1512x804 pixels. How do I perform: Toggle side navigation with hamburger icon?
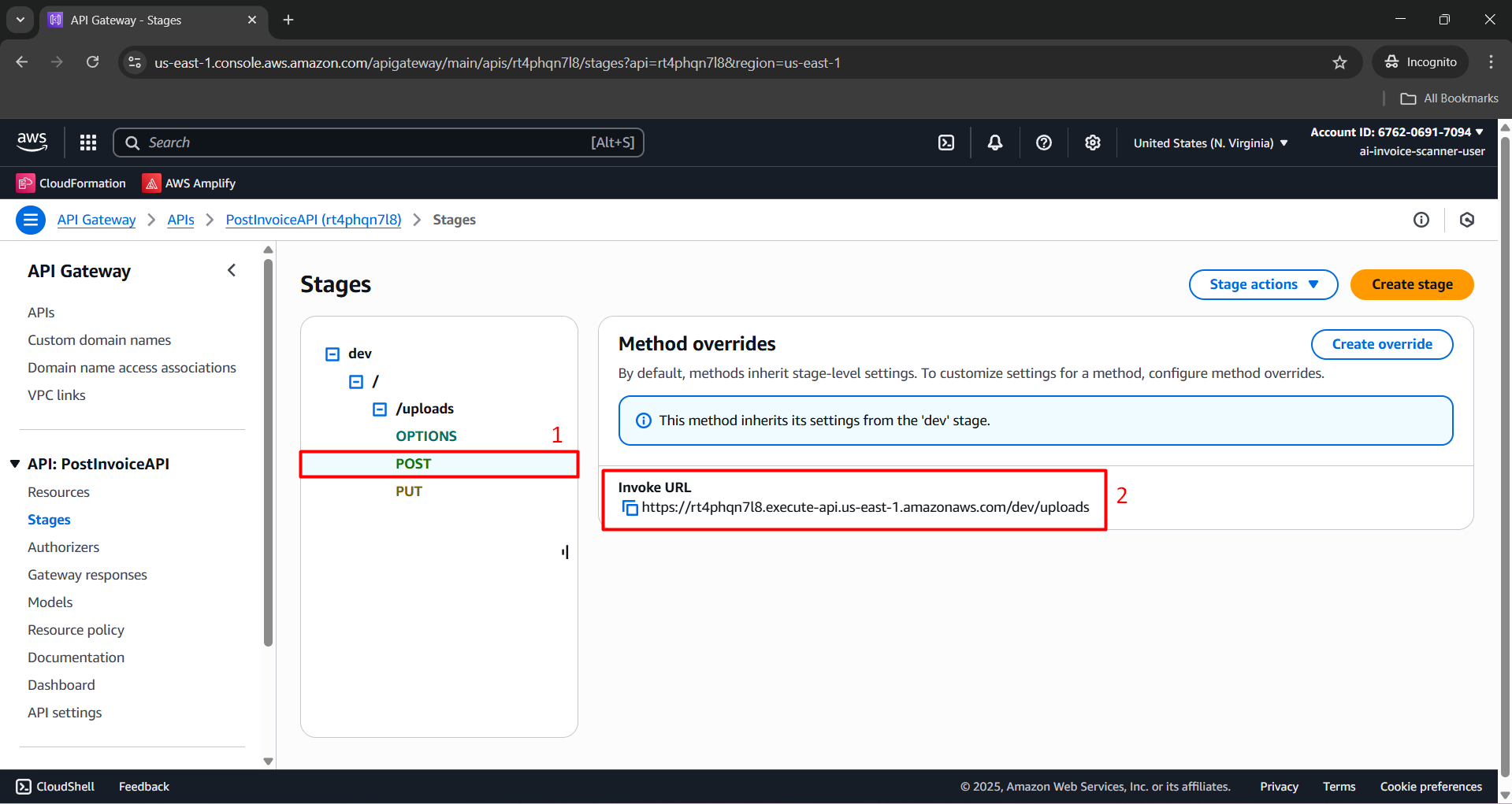coord(31,220)
